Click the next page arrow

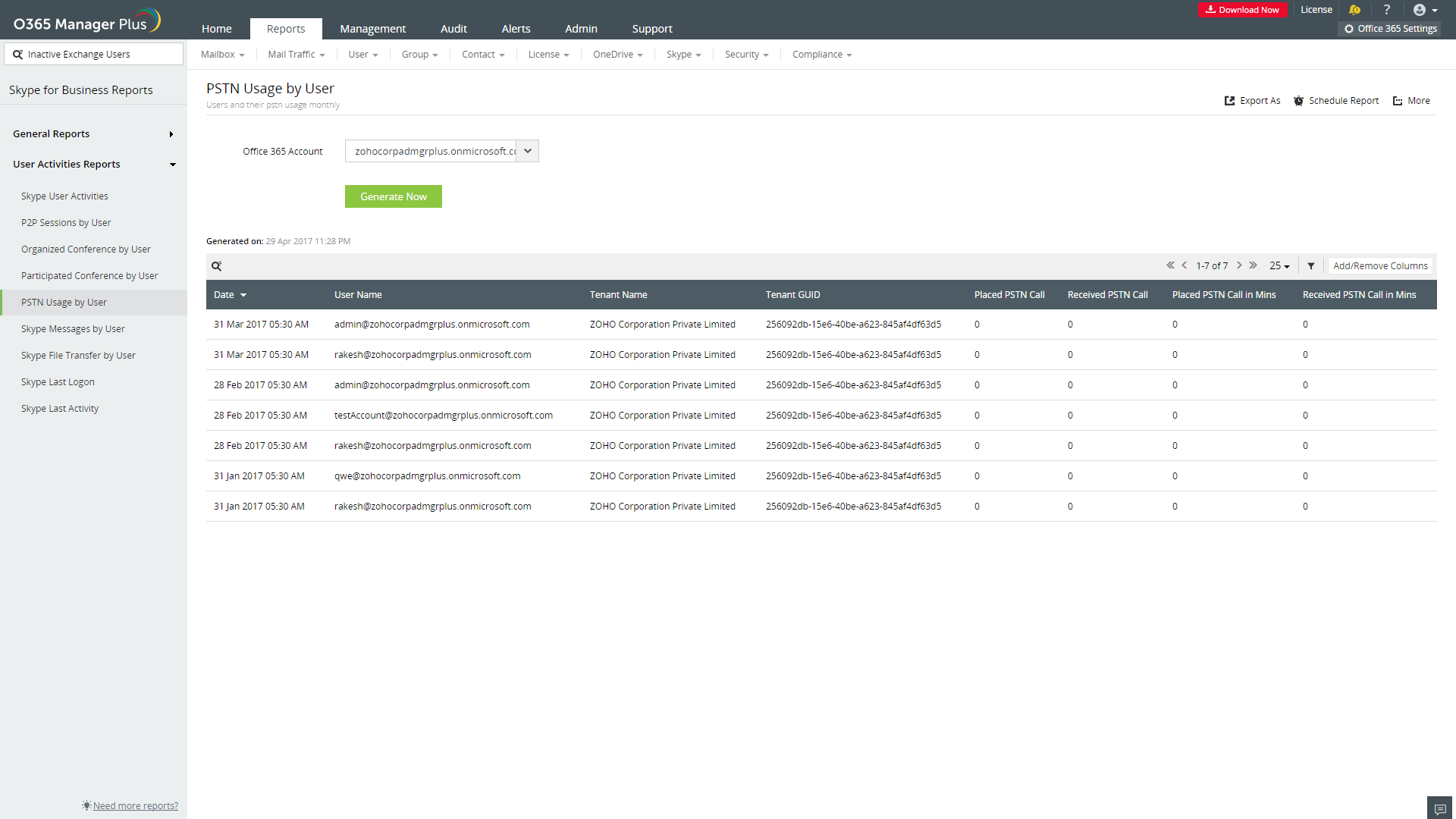click(x=1239, y=265)
